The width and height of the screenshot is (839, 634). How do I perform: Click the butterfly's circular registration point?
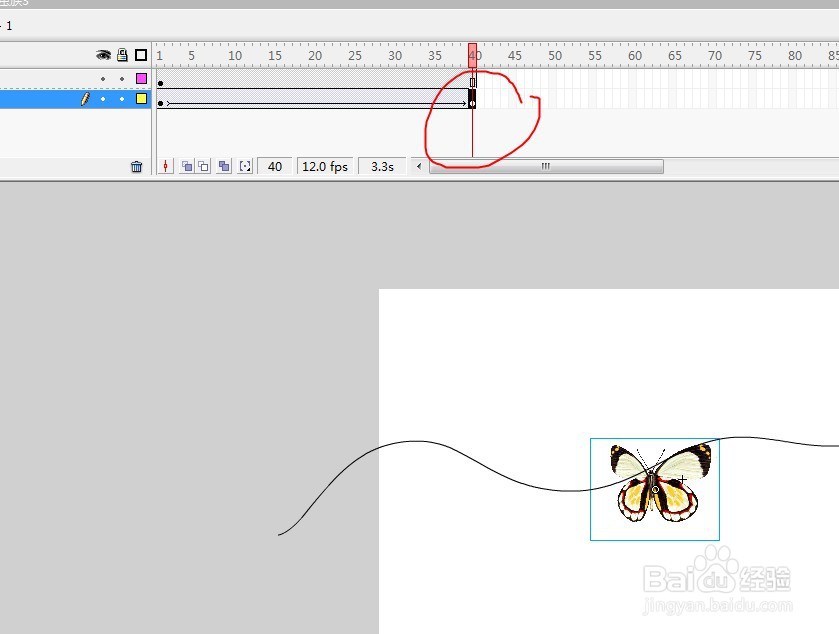(x=655, y=489)
